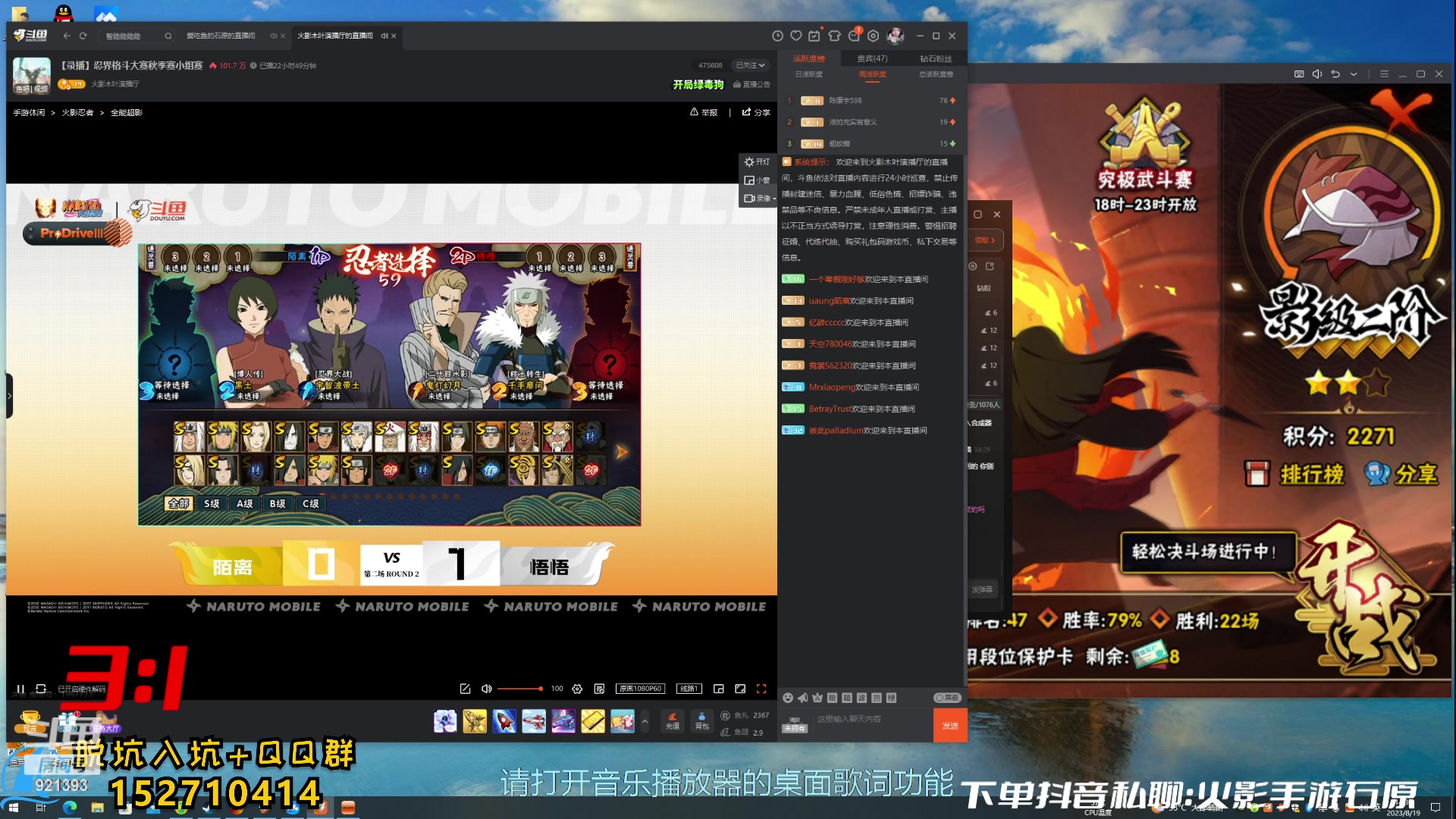Viewport: 1456px width, 819px height.
Task: Open the 录像 recording dropdown
Action: [x=758, y=199]
